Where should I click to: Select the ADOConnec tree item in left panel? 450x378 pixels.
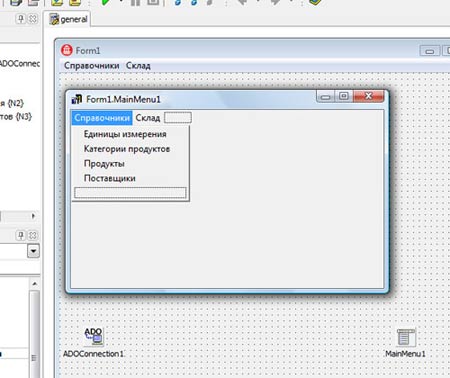tap(20, 63)
